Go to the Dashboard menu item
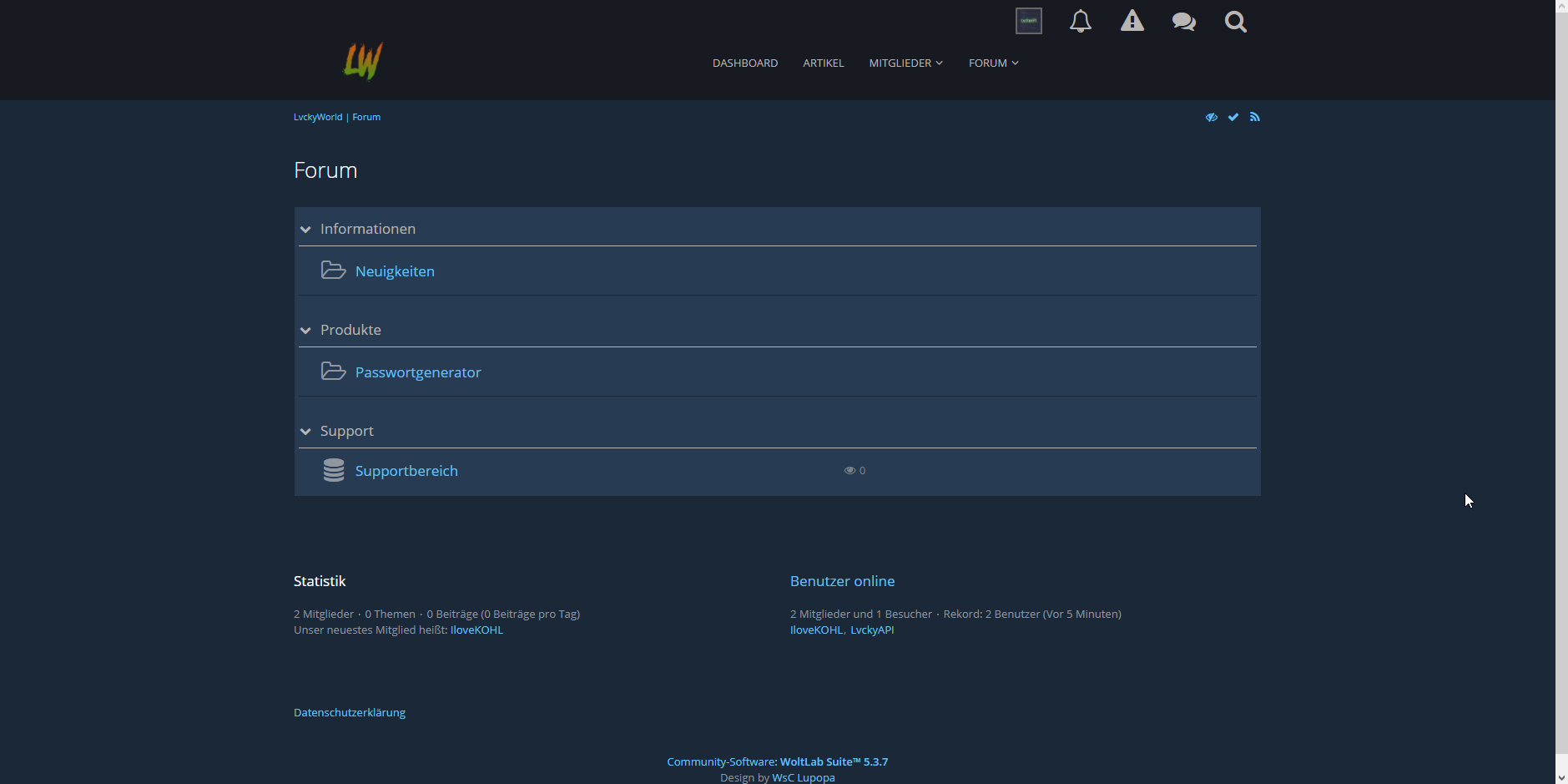The height and width of the screenshot is (784, 1568). (744, 63)
